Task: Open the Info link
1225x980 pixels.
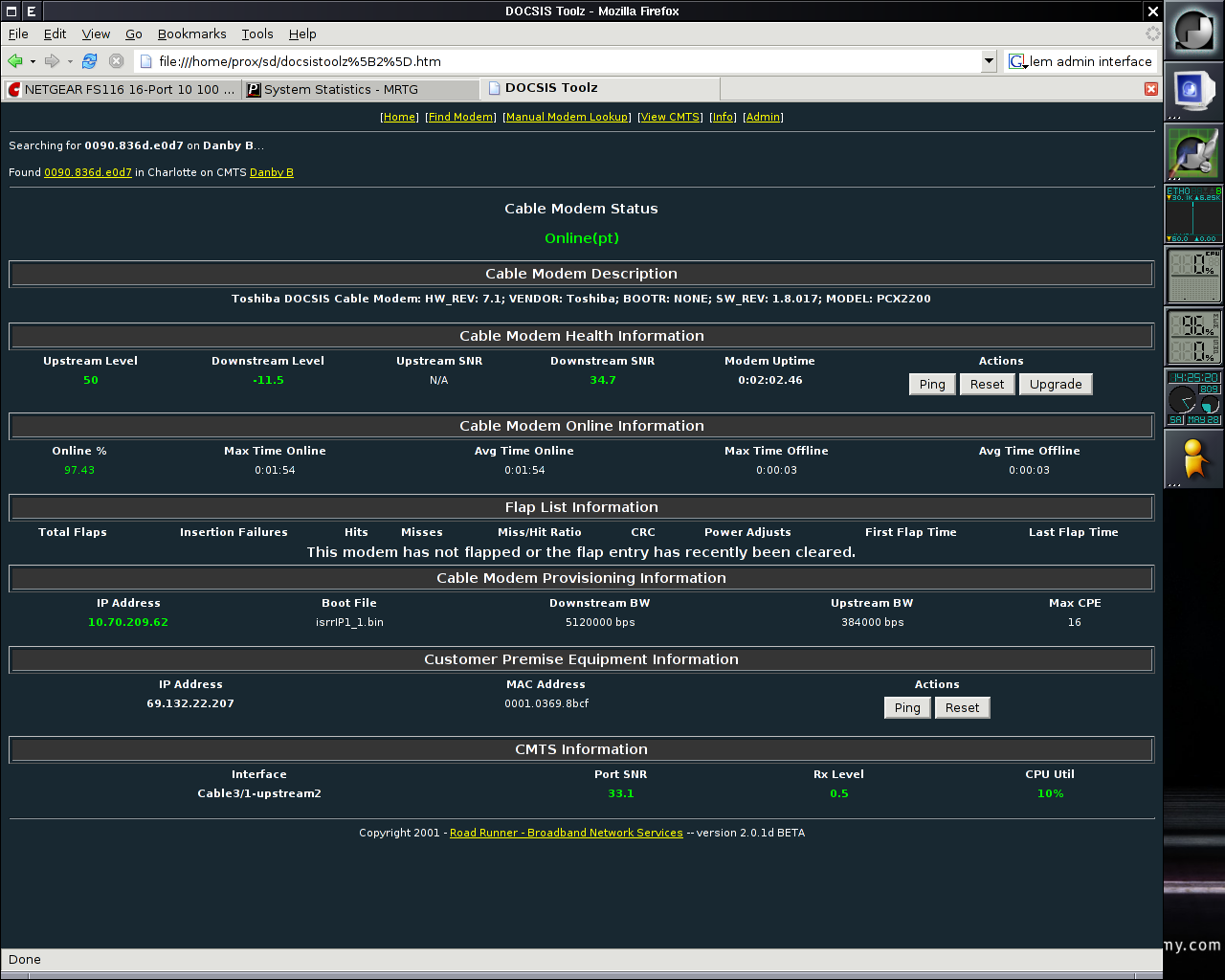Action: coord(723,117)
